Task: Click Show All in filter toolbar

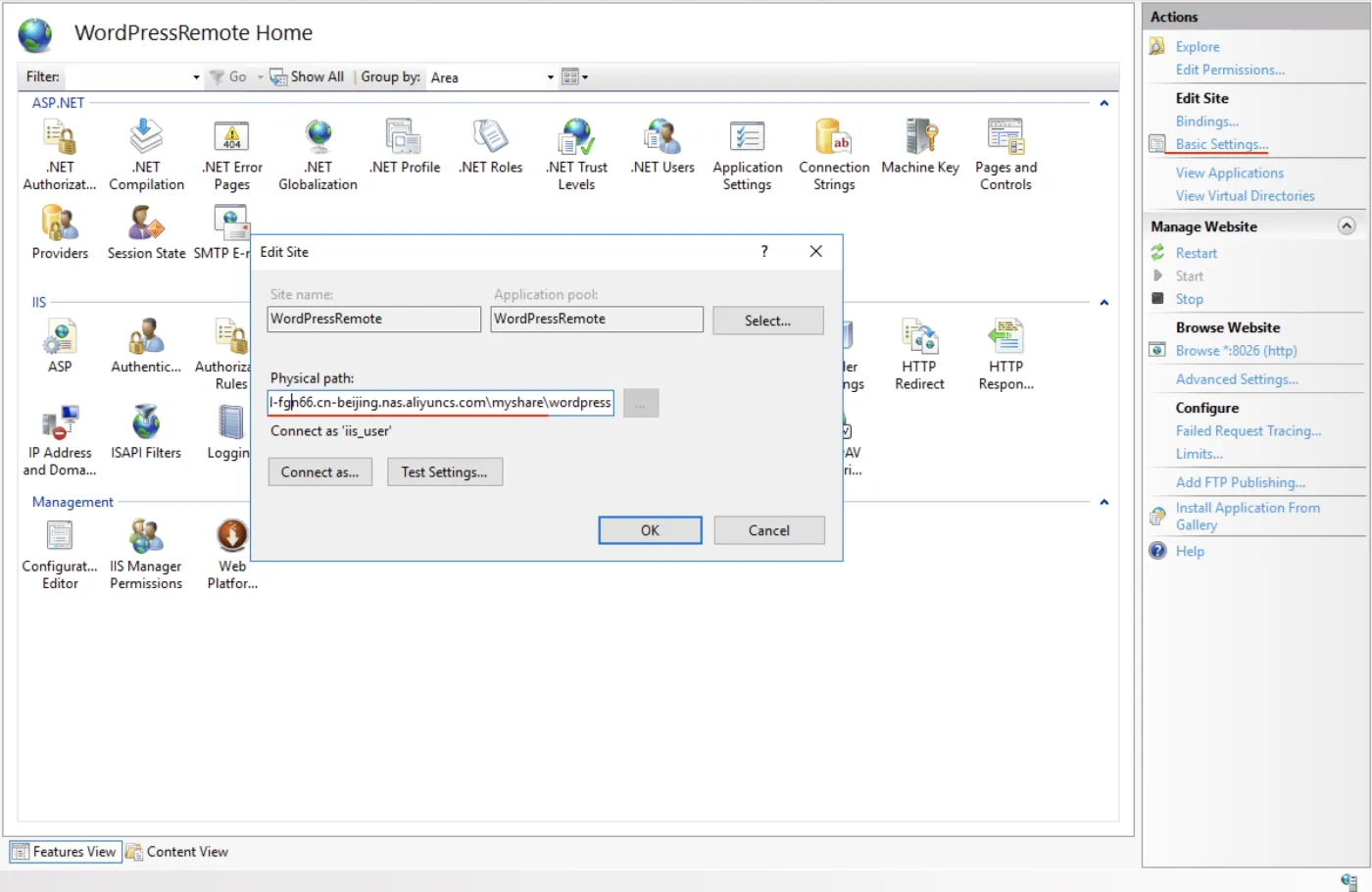Action: click(307, 77)
